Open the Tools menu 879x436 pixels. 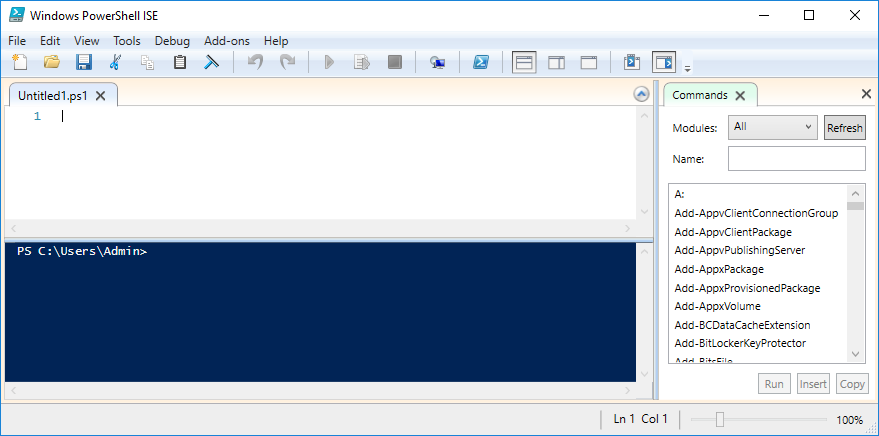pos(127,41)
